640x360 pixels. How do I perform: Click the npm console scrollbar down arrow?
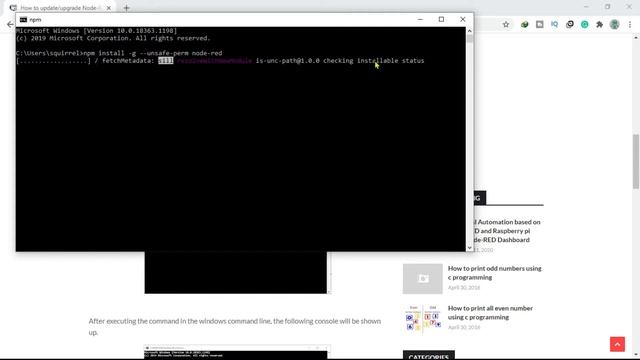(x=469, y=248)
